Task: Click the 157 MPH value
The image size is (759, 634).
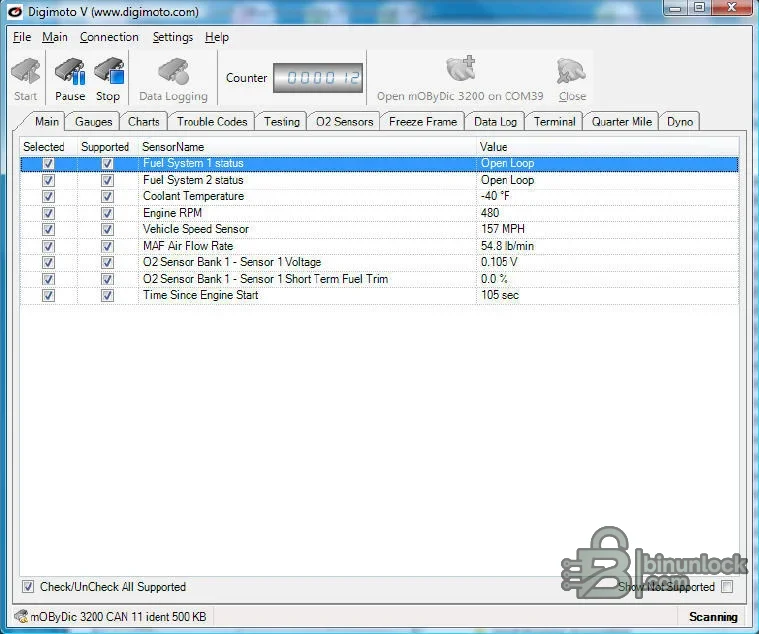Action: pos(502,229)
